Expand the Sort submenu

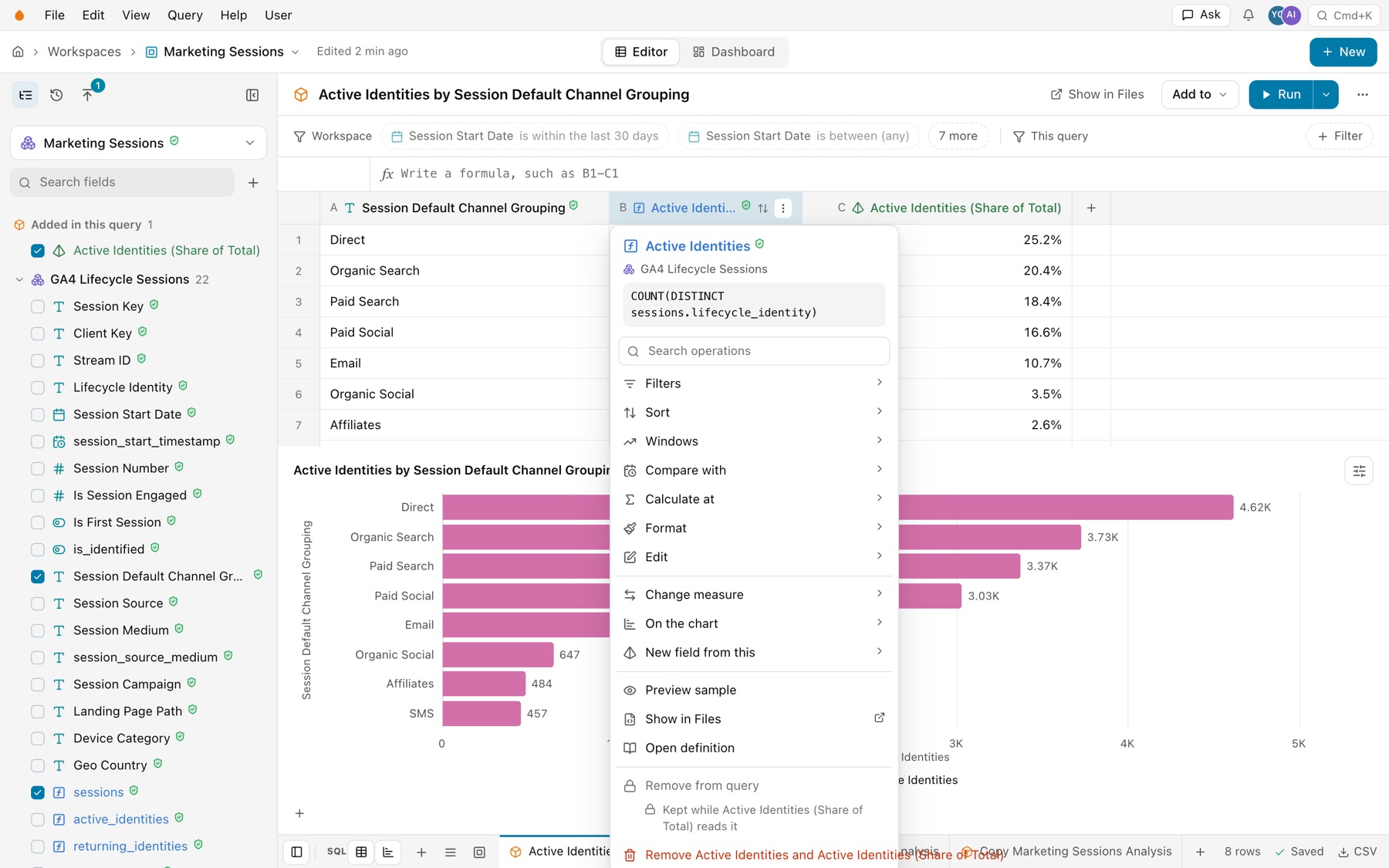pos(754,413)
